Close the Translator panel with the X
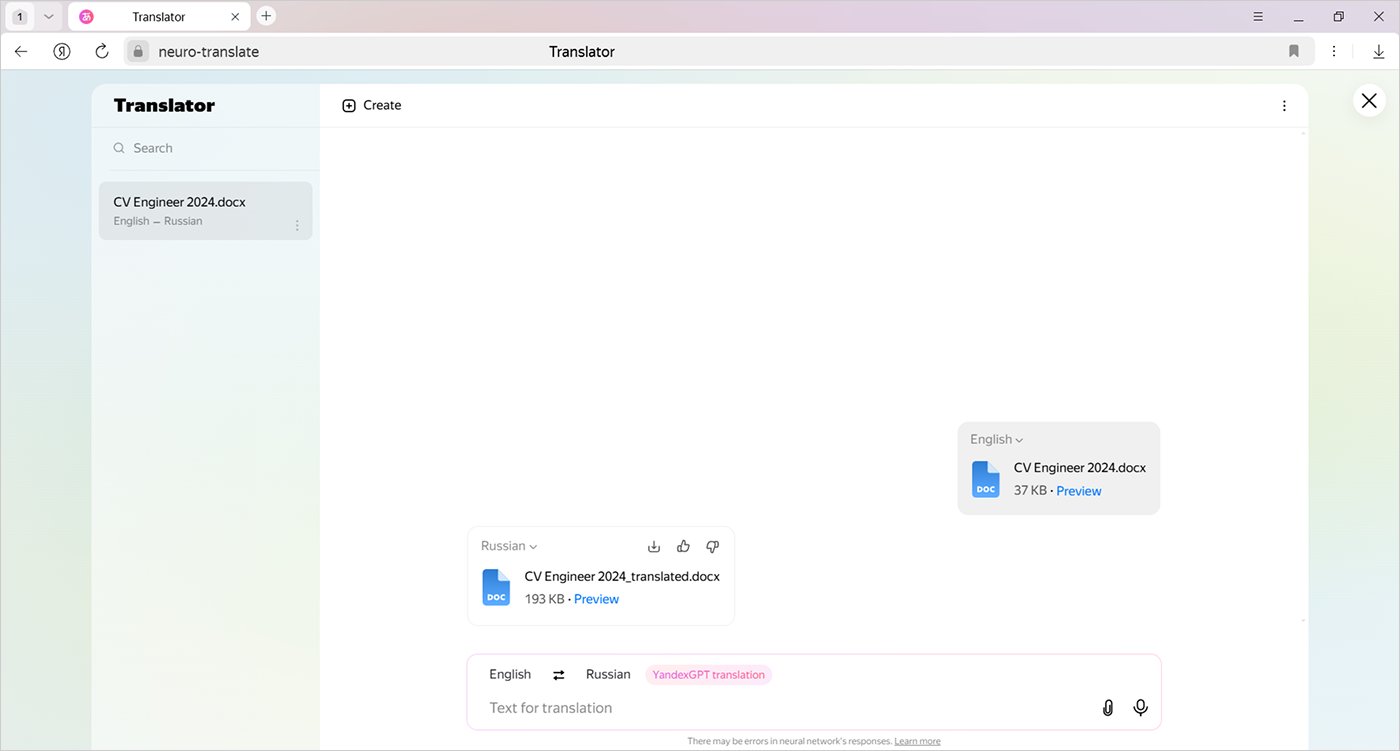The image size is (1400, 751). tap(1369, 101)
